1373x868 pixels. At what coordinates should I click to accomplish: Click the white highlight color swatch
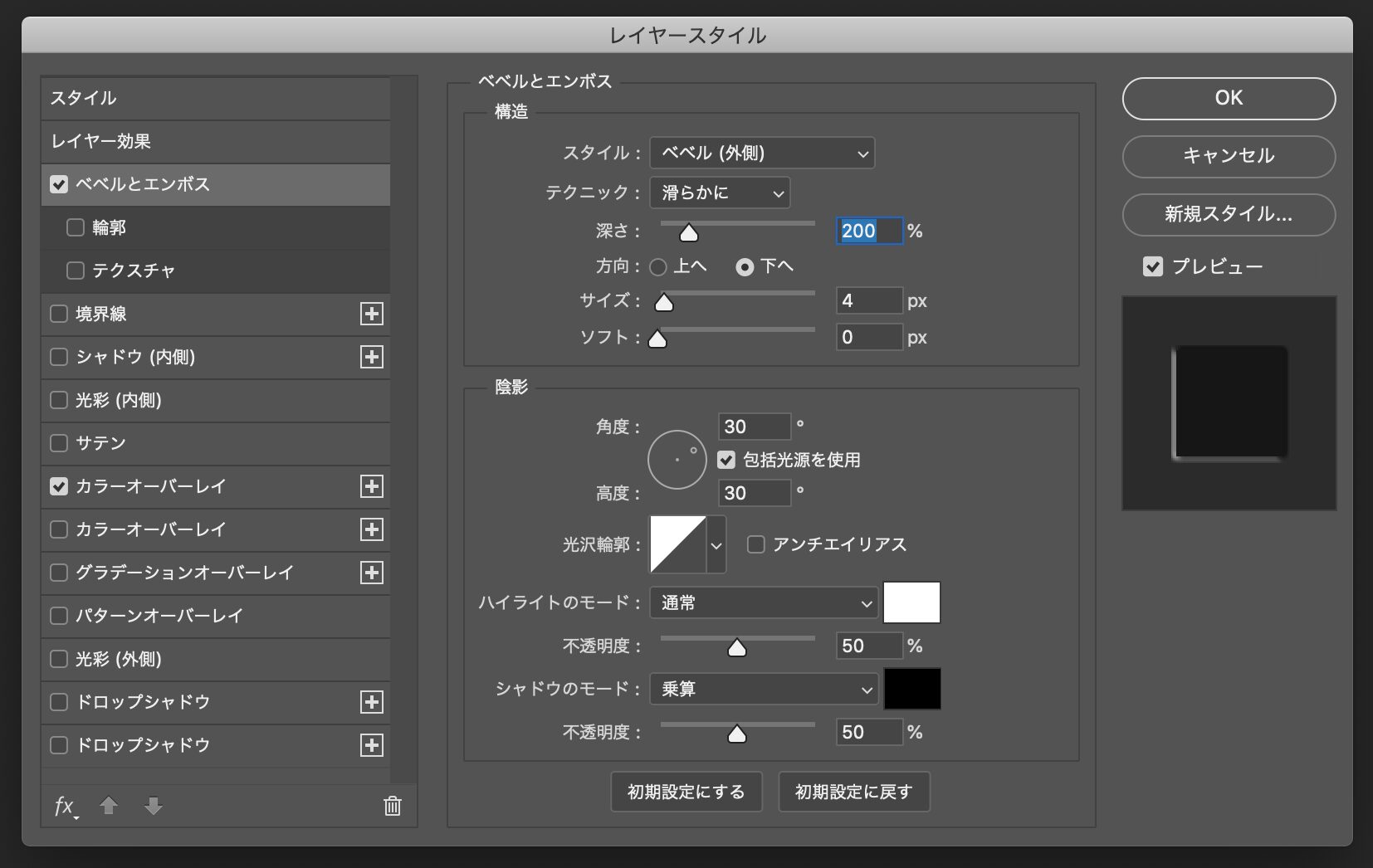coord(911,602)
